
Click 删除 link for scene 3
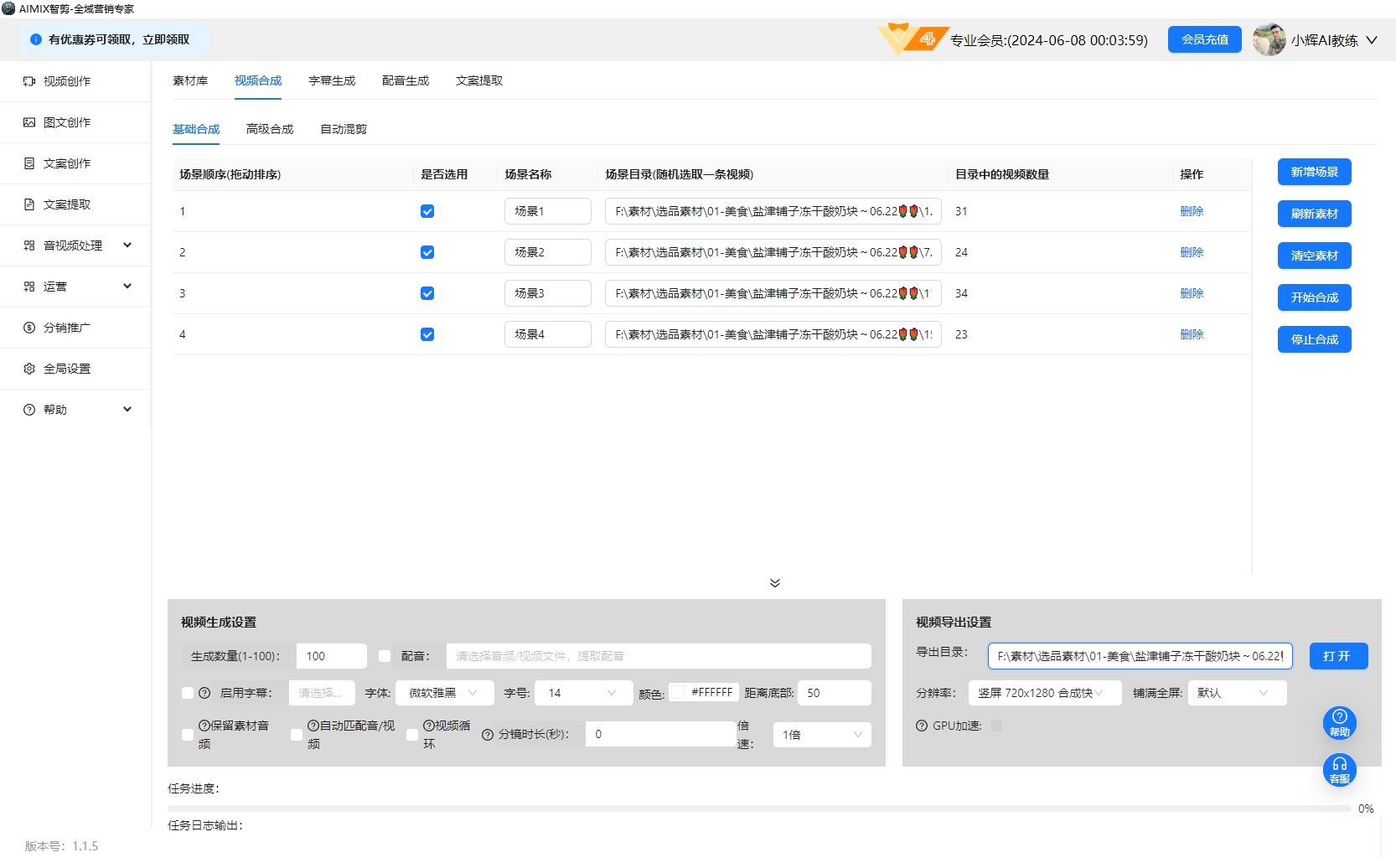pyautogui.click(x=1192, y=293)
